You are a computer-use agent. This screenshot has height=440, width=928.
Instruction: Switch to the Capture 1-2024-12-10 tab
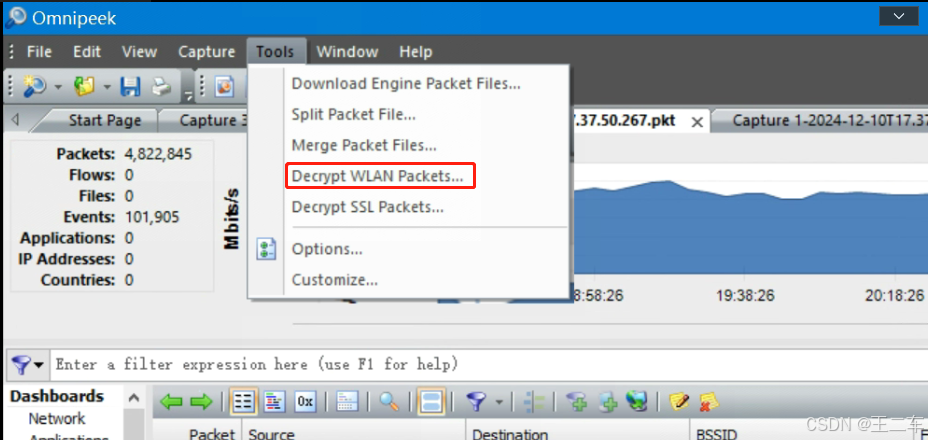tap(824, 120)
